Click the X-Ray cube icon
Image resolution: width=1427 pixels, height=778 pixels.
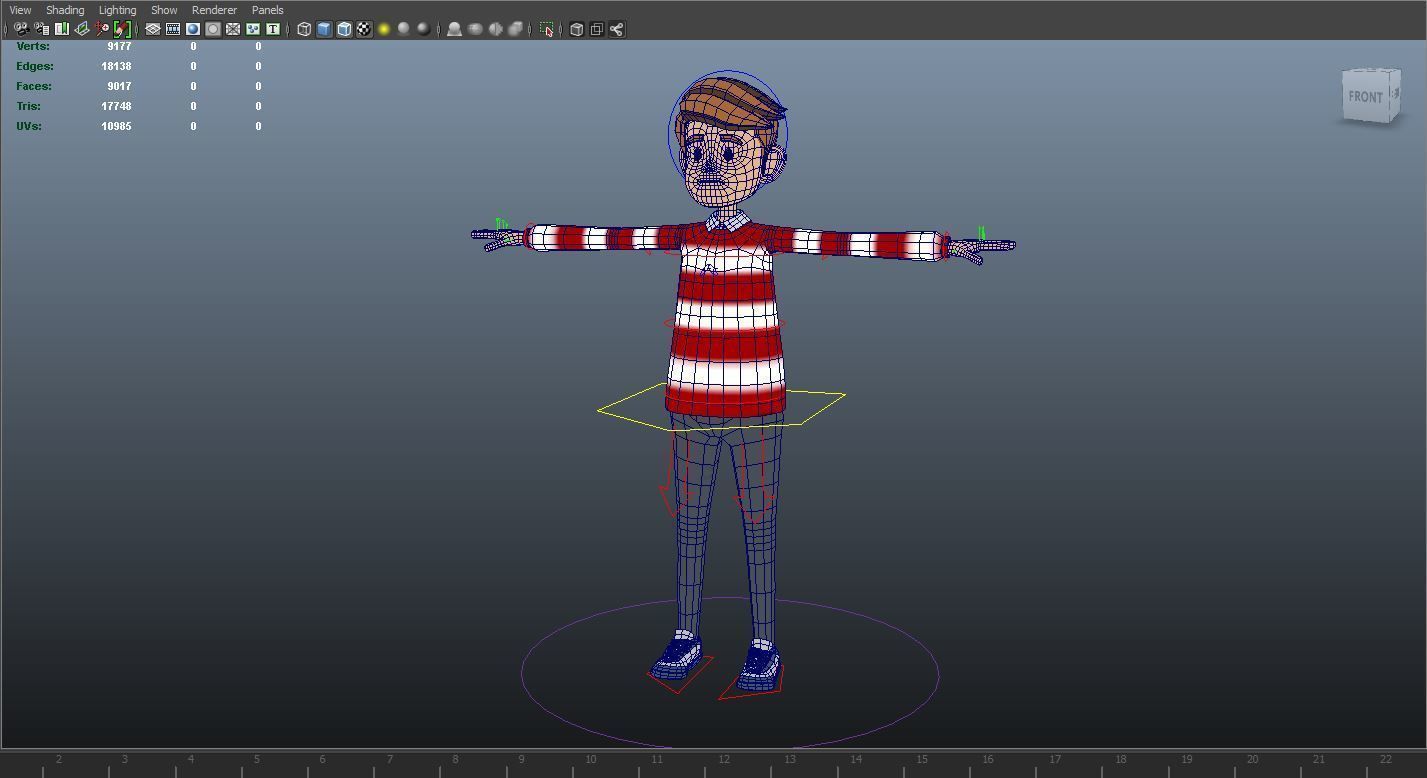(x=576, y=29)
